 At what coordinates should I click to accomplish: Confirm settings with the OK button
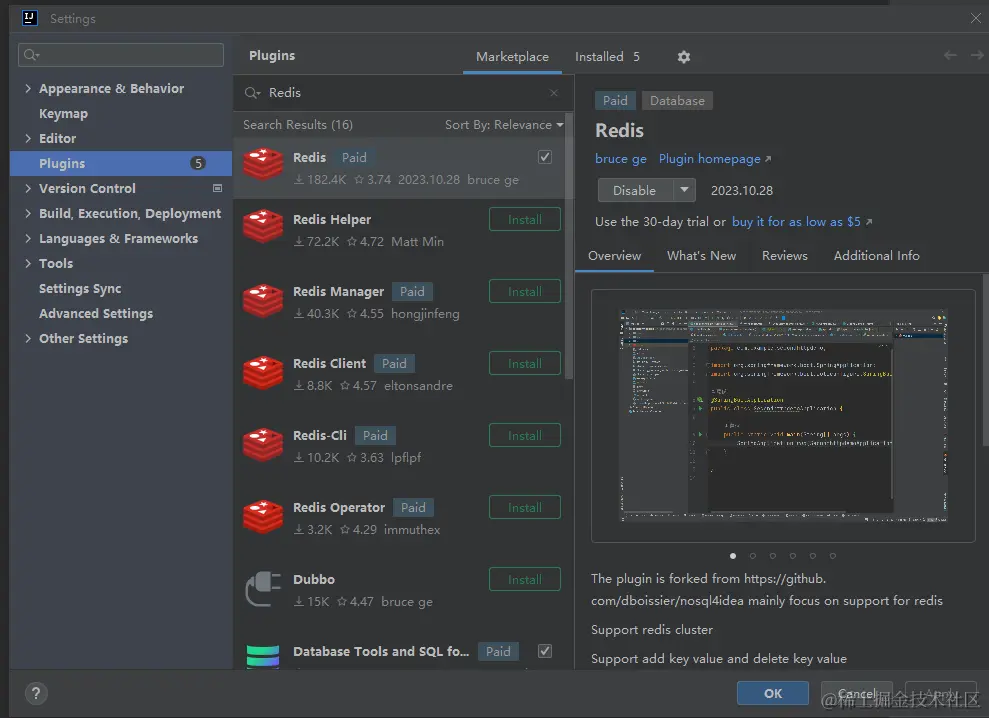tap(773, 693)
